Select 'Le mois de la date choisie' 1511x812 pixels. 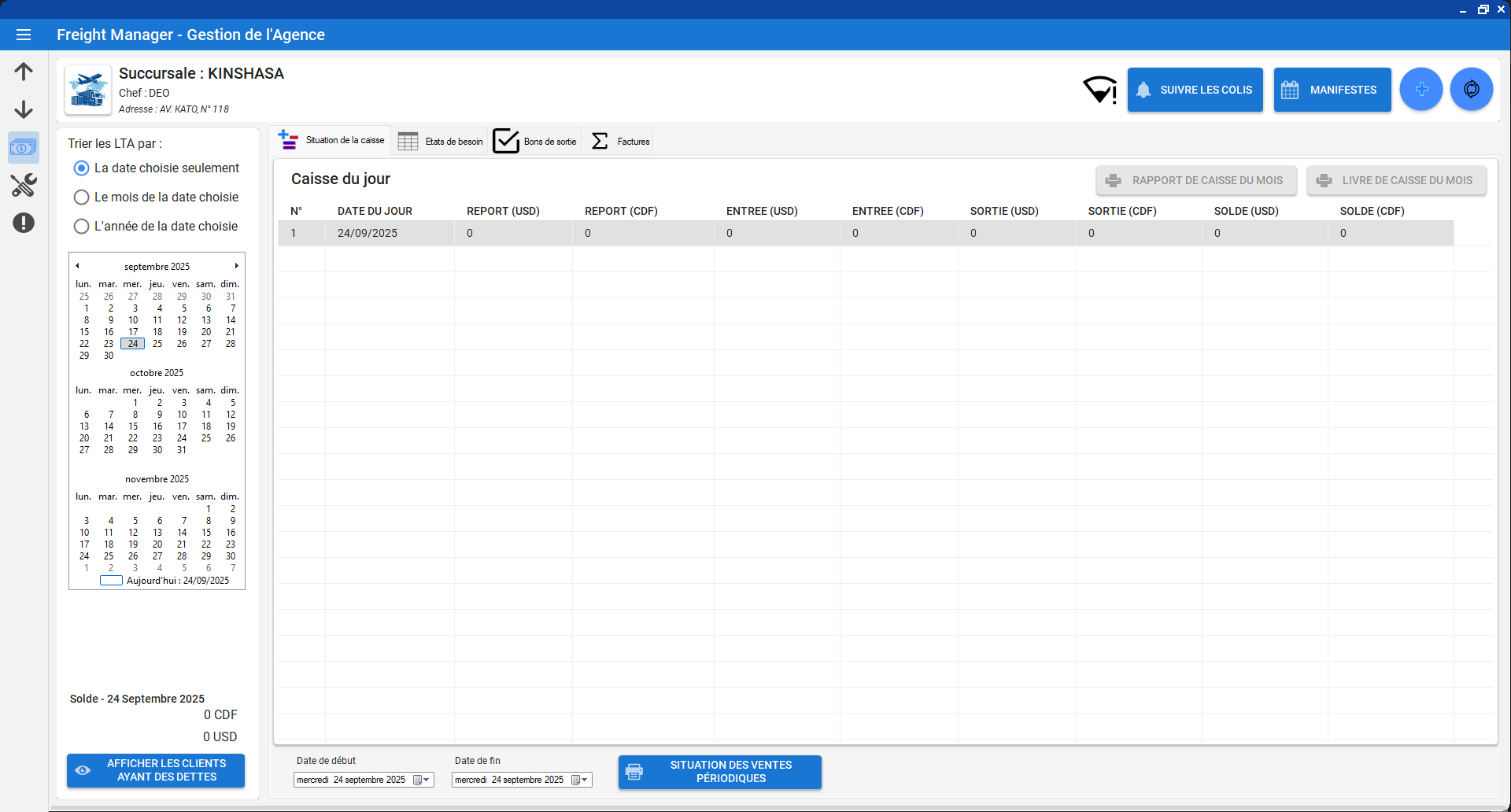[x=82, y=197]
